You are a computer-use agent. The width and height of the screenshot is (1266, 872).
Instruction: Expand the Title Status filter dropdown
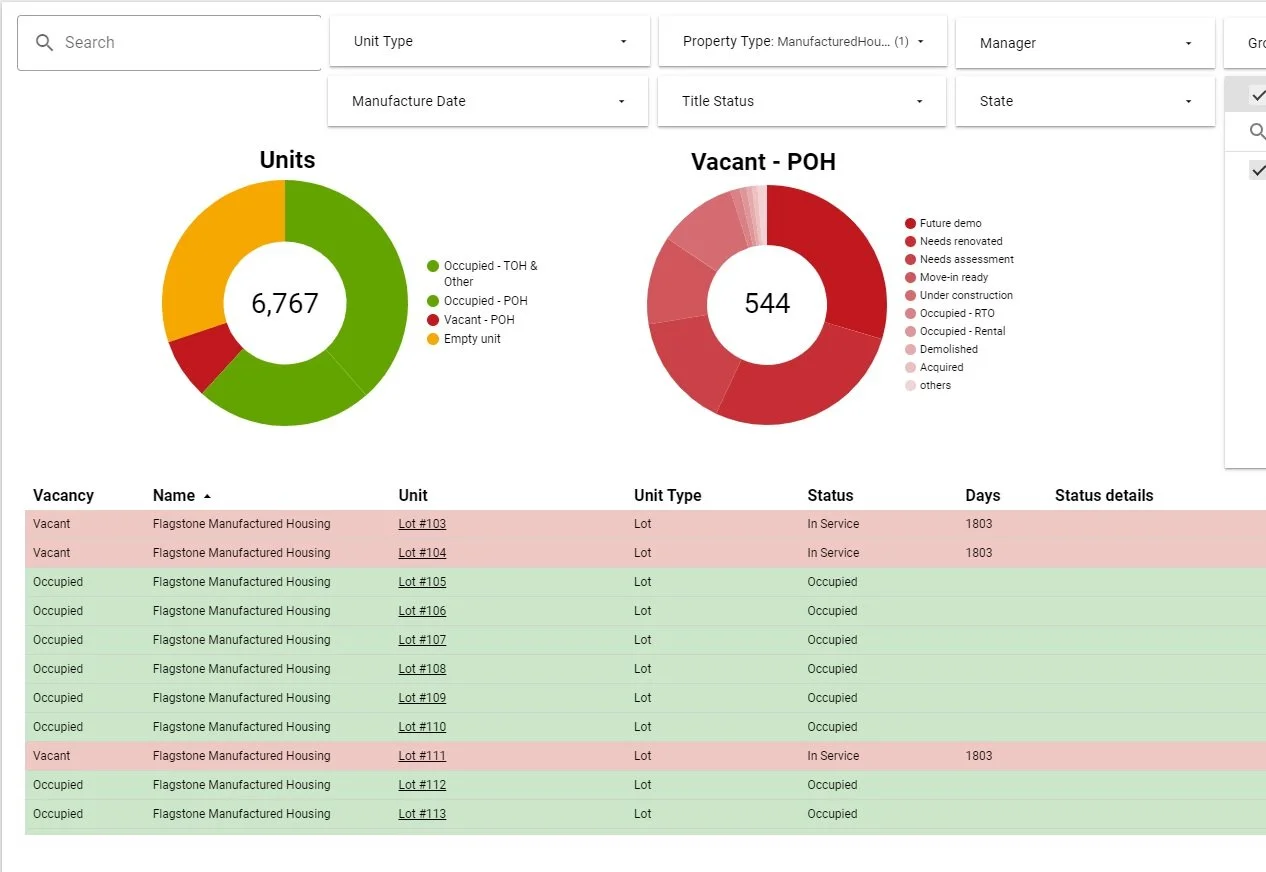click(801, 101)
